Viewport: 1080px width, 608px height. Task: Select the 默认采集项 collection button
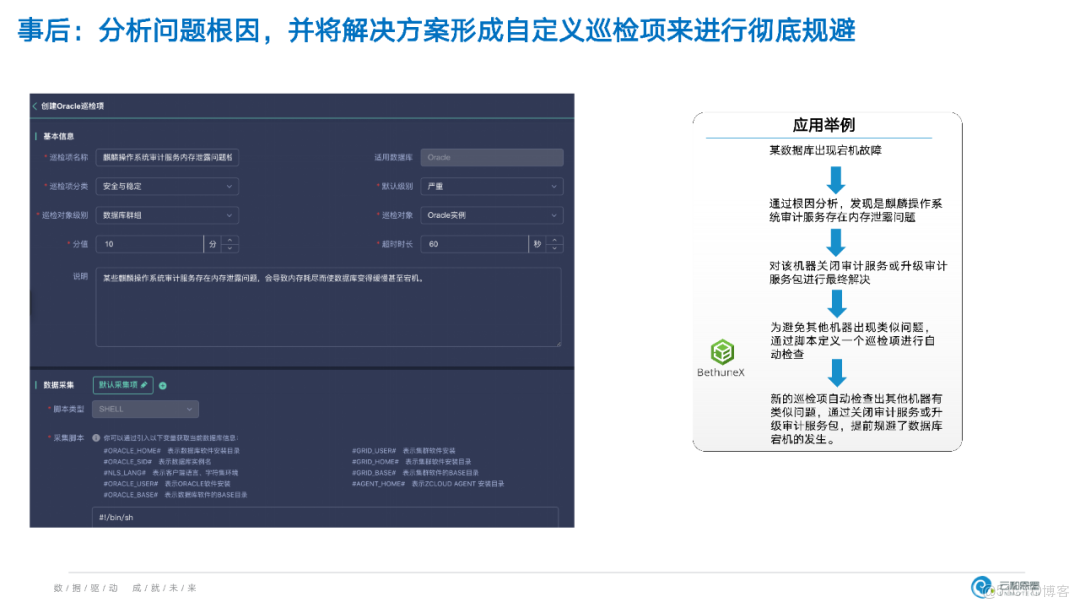(121, 384)
